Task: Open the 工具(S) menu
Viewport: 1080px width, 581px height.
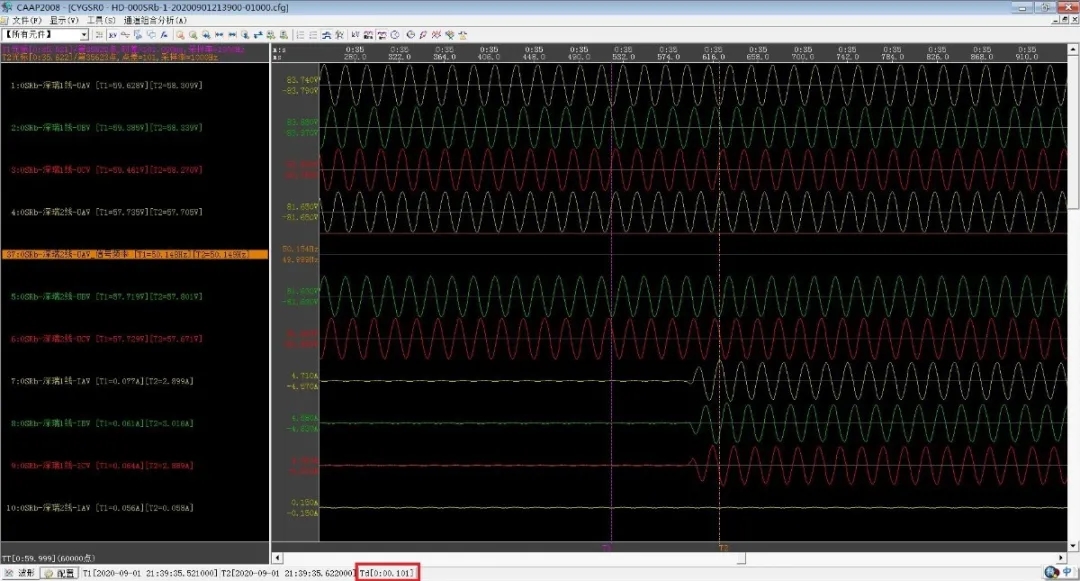Action: point(101,20)
